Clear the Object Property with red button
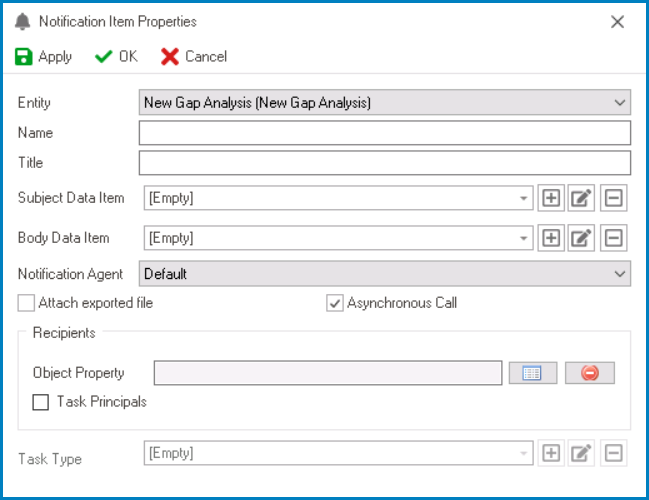This screenshot has width=649, height=500. click(589, 373)
